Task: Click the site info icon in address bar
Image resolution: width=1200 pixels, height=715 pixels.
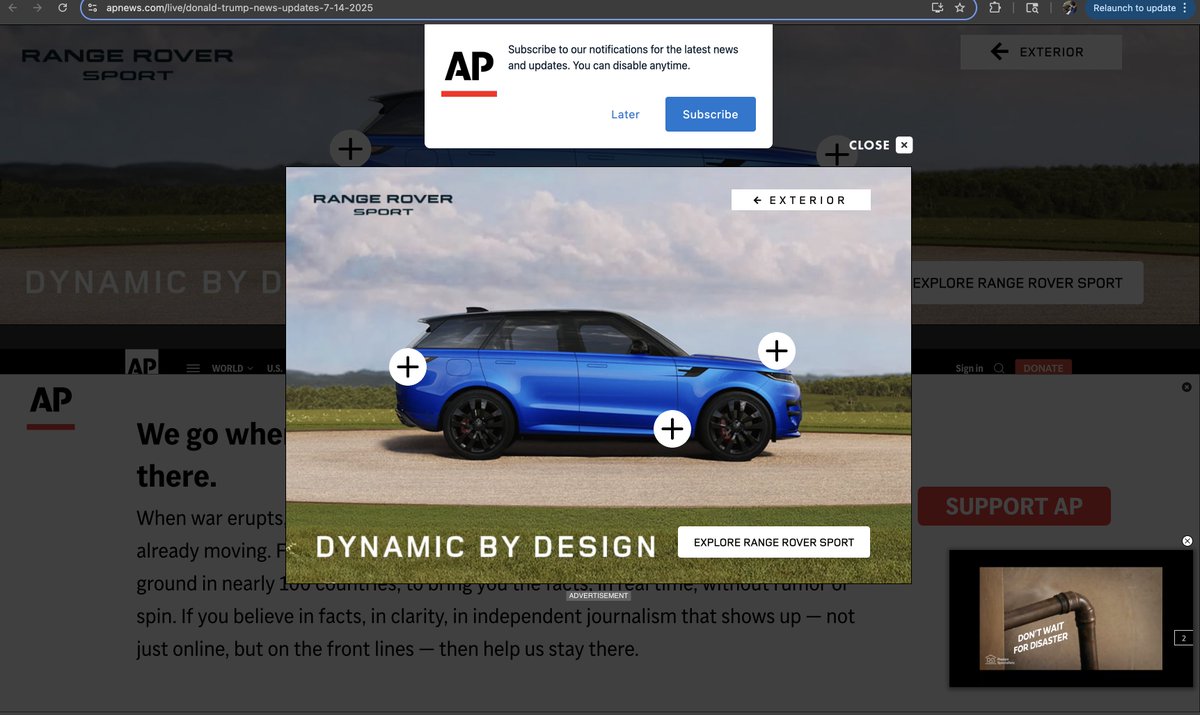Action: pyautogui.click(x=92, y=8)
